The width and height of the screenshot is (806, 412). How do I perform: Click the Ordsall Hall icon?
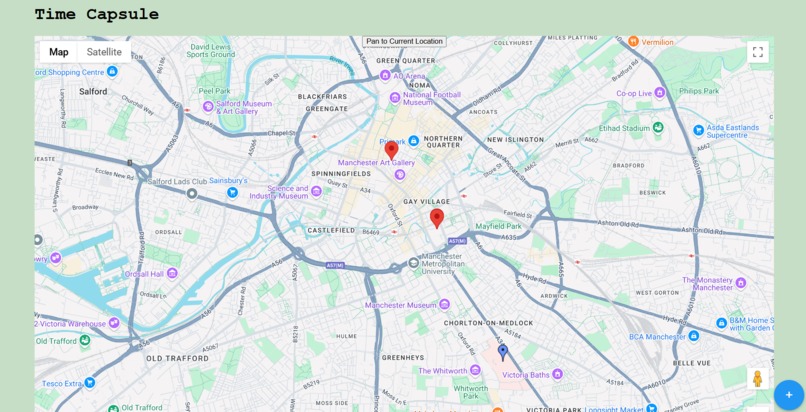point(172,273)
